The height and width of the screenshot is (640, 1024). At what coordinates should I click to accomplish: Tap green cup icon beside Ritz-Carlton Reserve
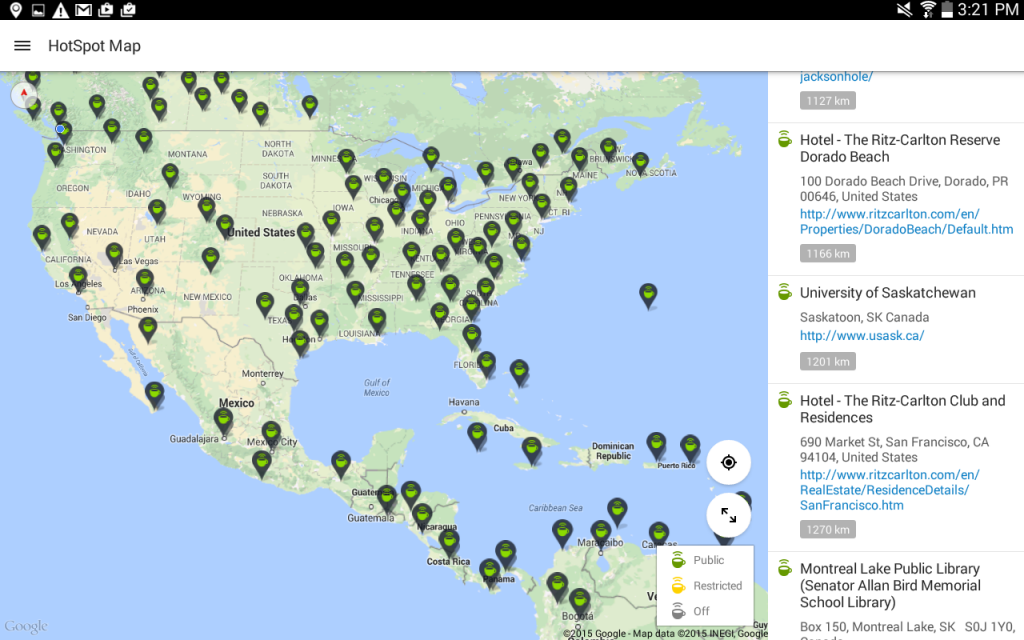tap(784, 139)
